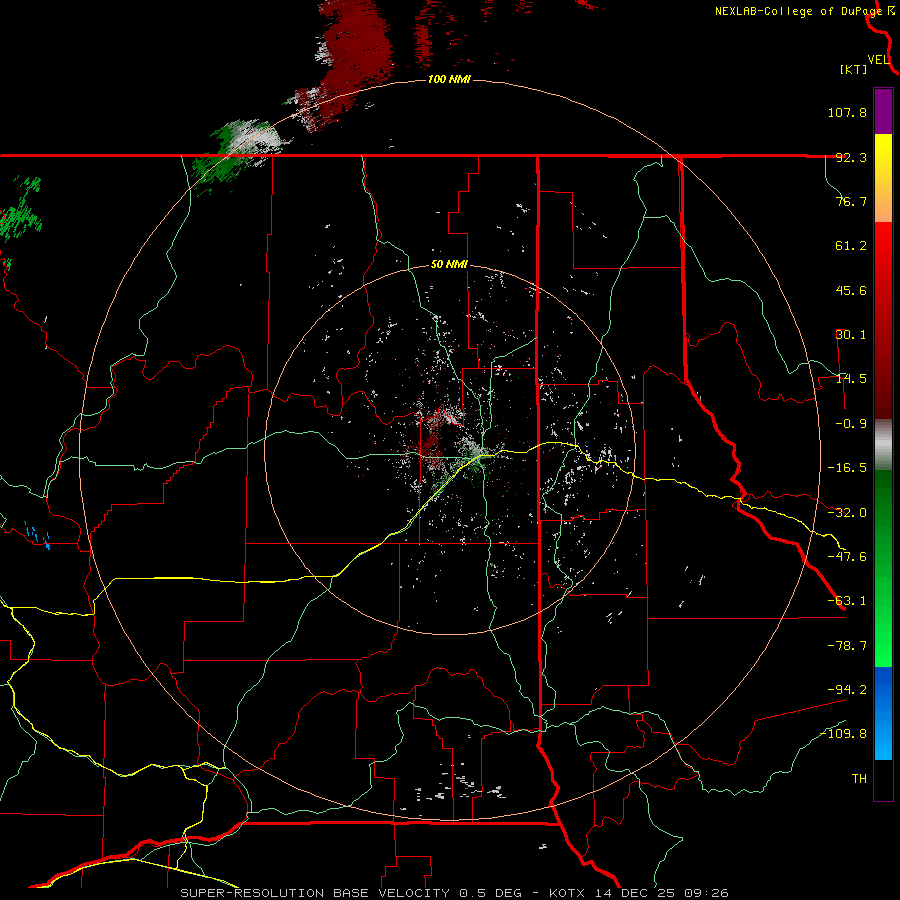Viewport: 900px width, 900px height.
Task: Select the -32.0 scale value
Action: (847, 513)
